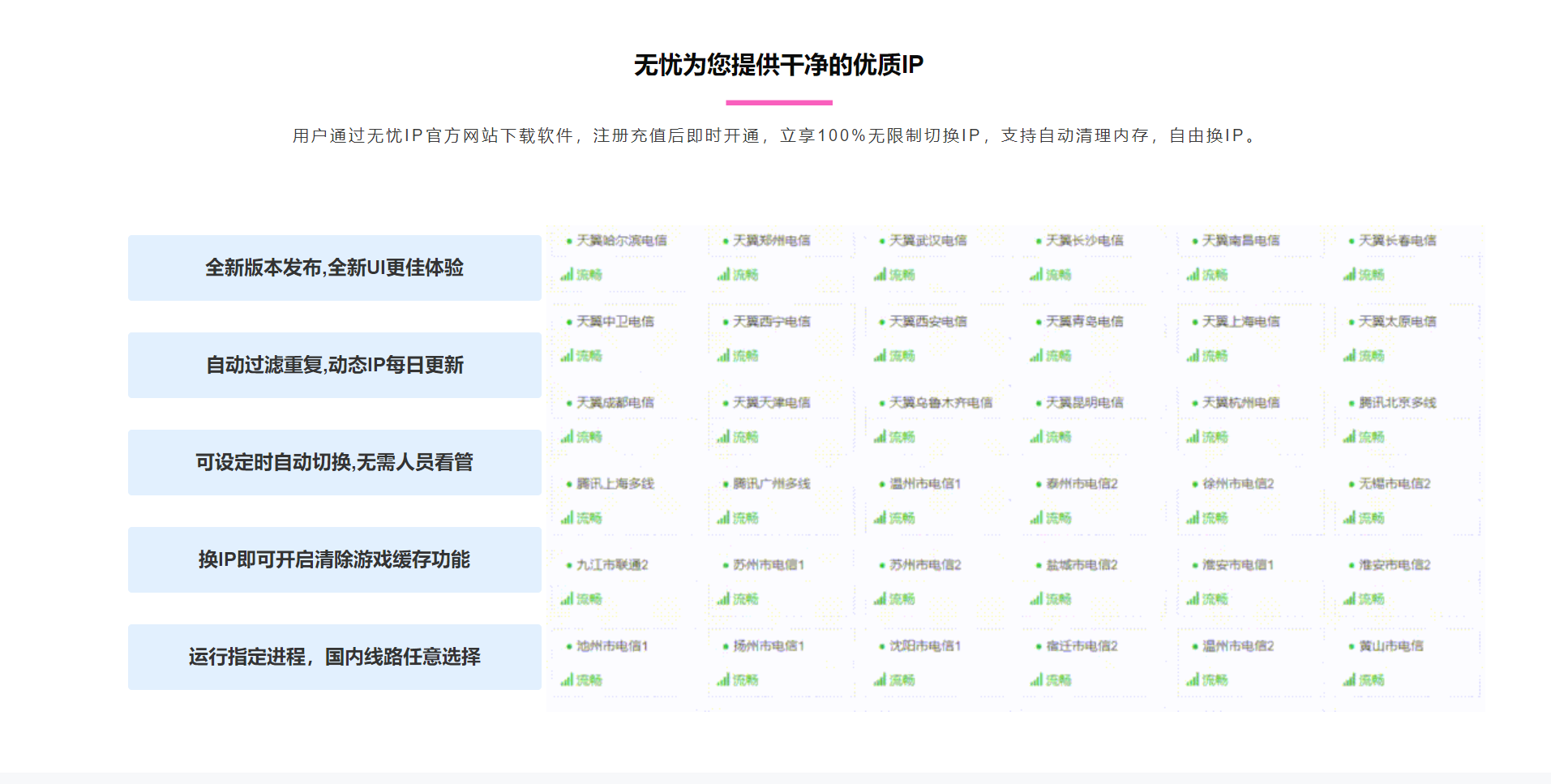Open the 可设定时自动切换,无需人员看管 tab
Image resolution: width=1551 pixels, height=784 pixels.
(334, 462)
